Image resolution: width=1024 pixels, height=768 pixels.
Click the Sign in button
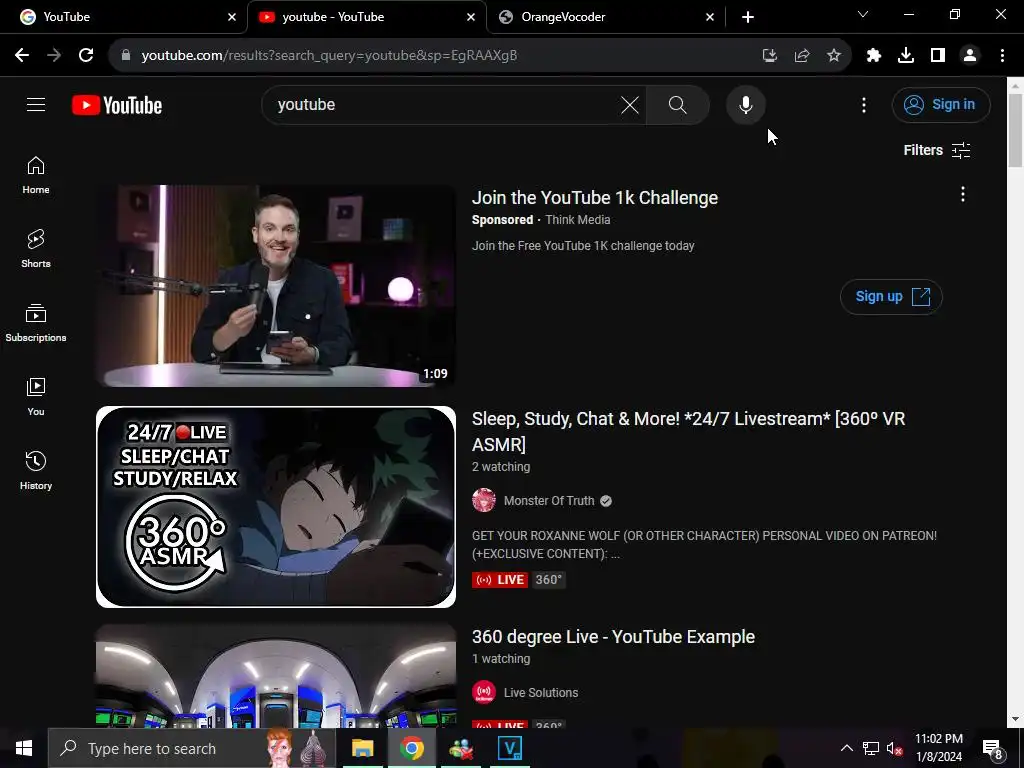[940, 104]
